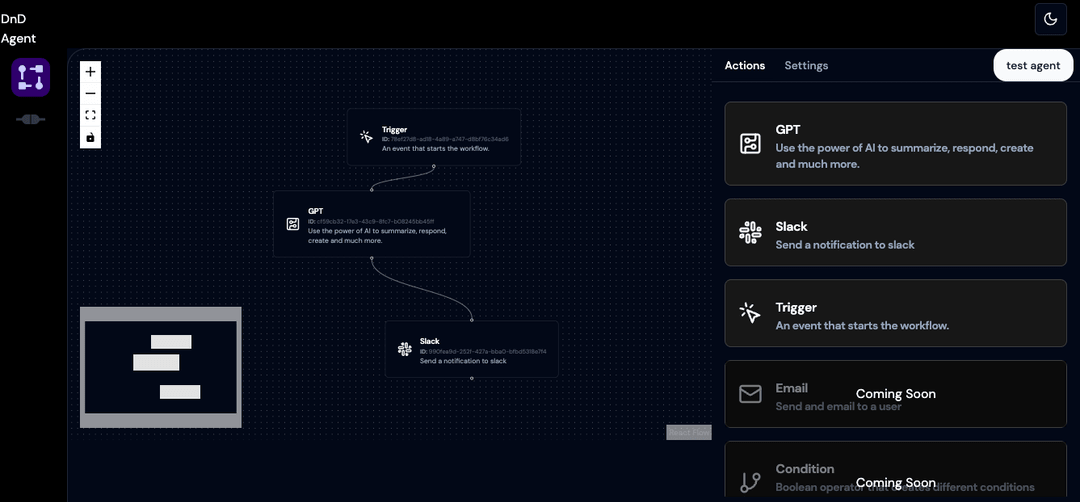Open the connections plug icon in sidebar
Image resolution: width=1080 pixels, height=502 pixels.
pos(30,119)
